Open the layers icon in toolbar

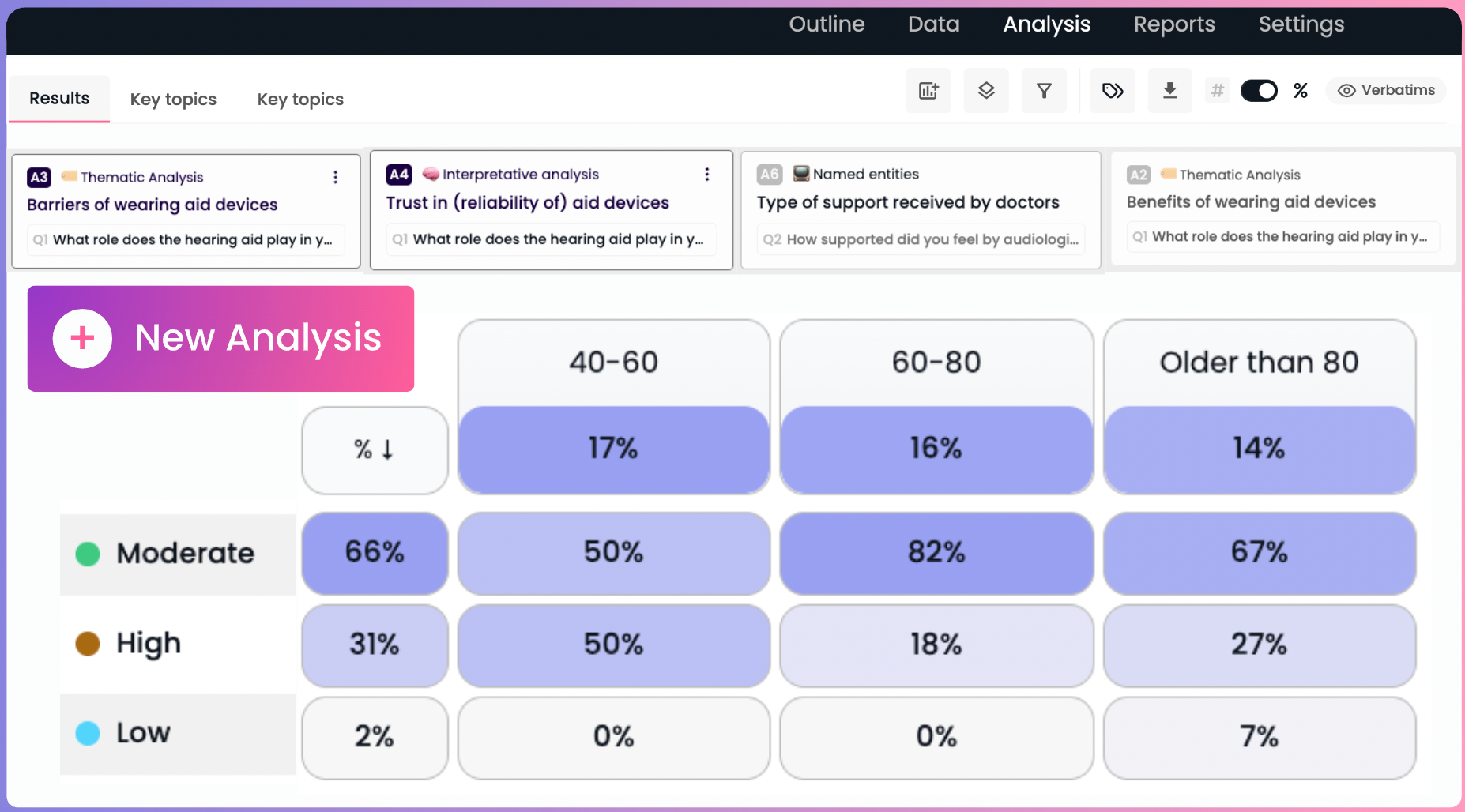click(986, 91)
